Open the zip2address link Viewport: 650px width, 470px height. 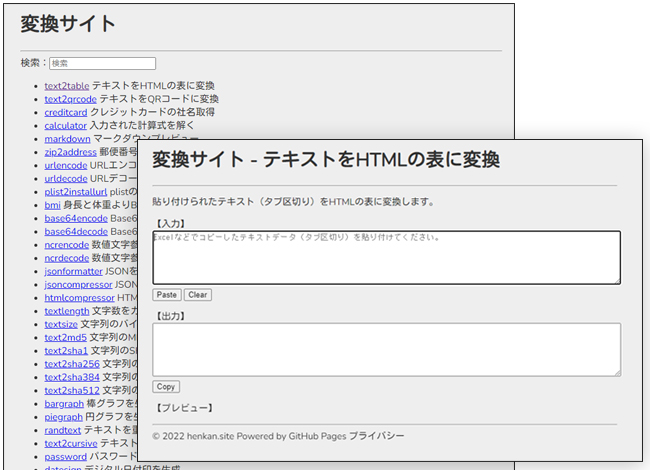[x=70, y=152]
